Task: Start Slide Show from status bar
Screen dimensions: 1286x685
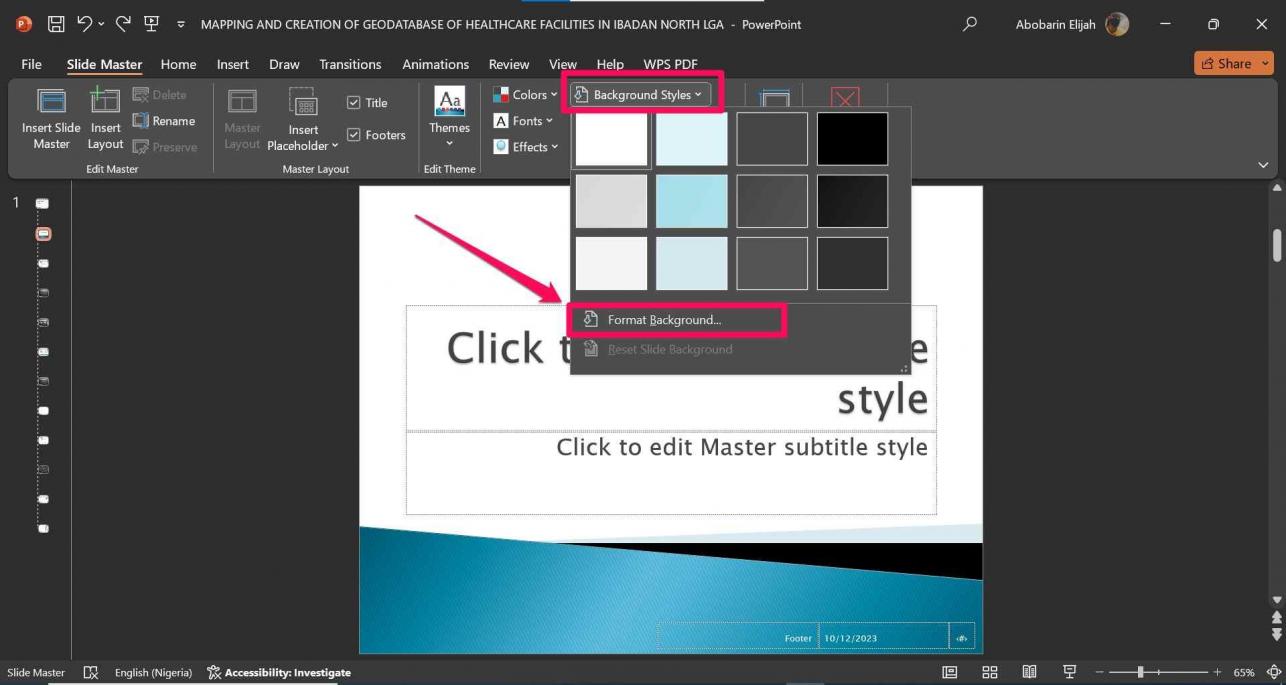Action: coord(1069,673)
